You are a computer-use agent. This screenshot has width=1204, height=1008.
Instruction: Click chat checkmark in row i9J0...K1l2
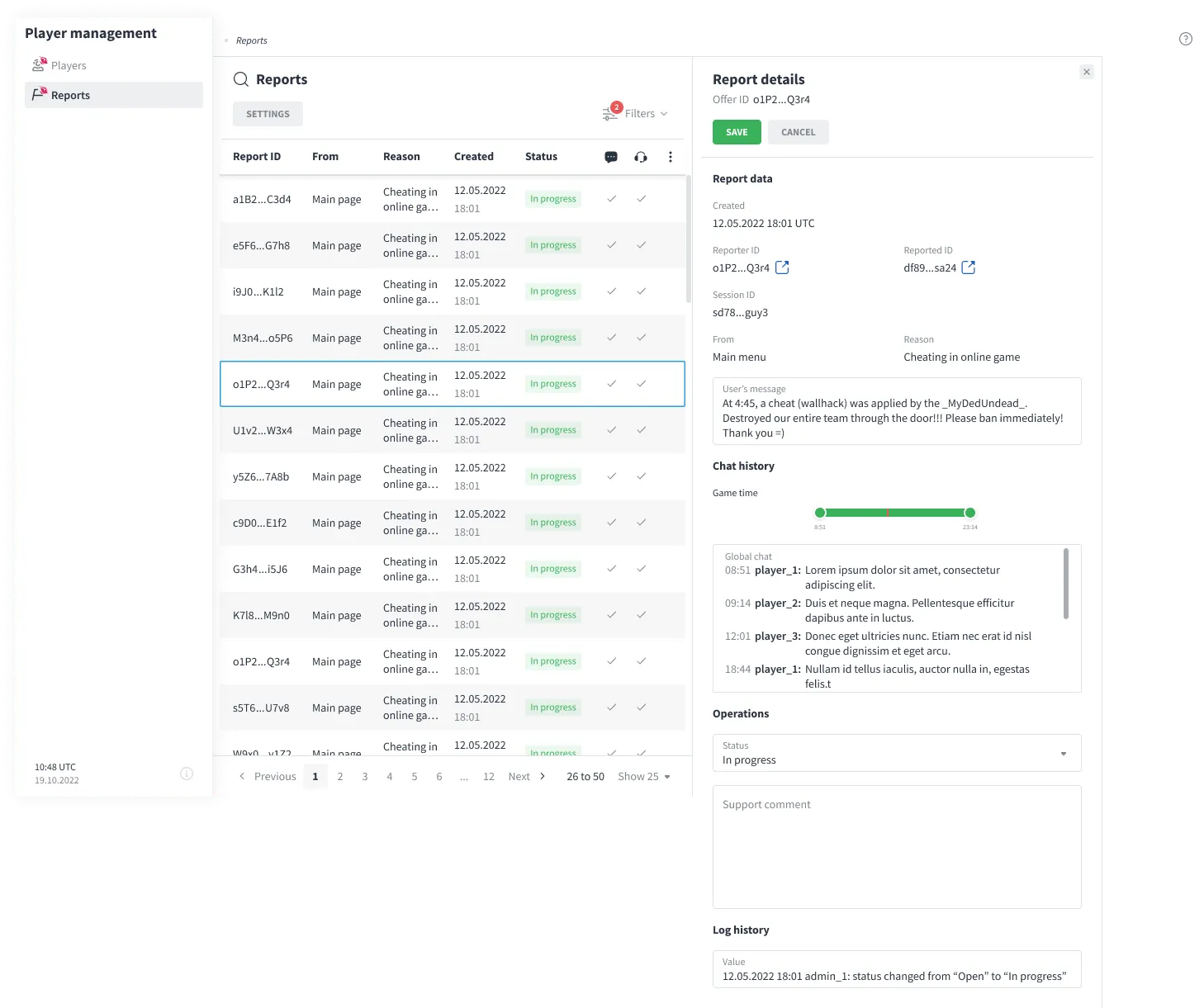click(611, 291)
